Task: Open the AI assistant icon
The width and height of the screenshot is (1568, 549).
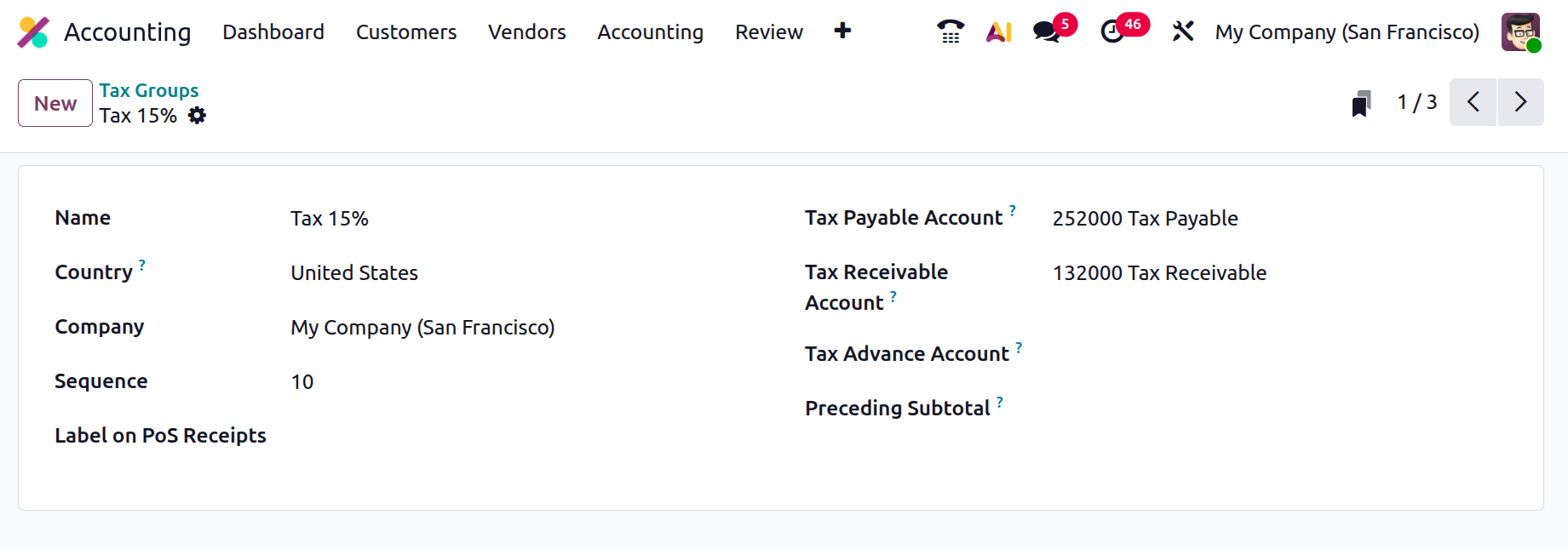Action: (x=998, y=32)
